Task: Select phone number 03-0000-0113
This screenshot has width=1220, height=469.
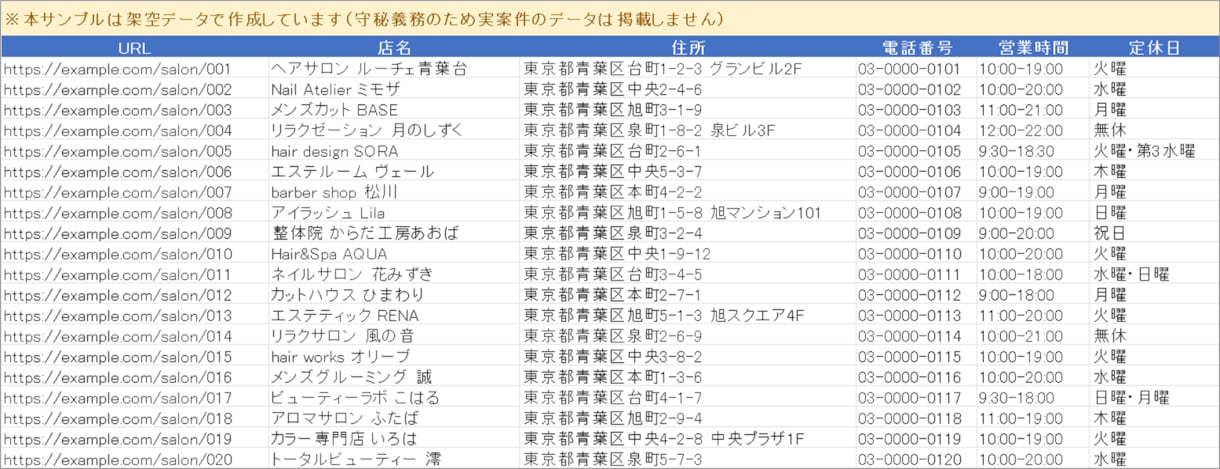Action: click(x=915, y=315)
